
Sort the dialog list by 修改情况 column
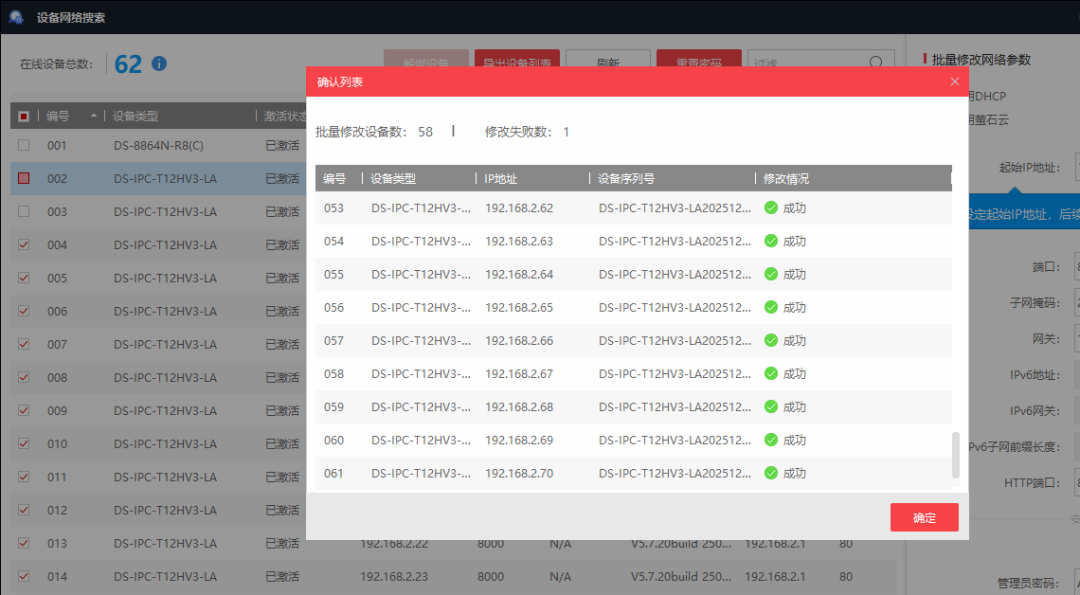click(786, 179)
